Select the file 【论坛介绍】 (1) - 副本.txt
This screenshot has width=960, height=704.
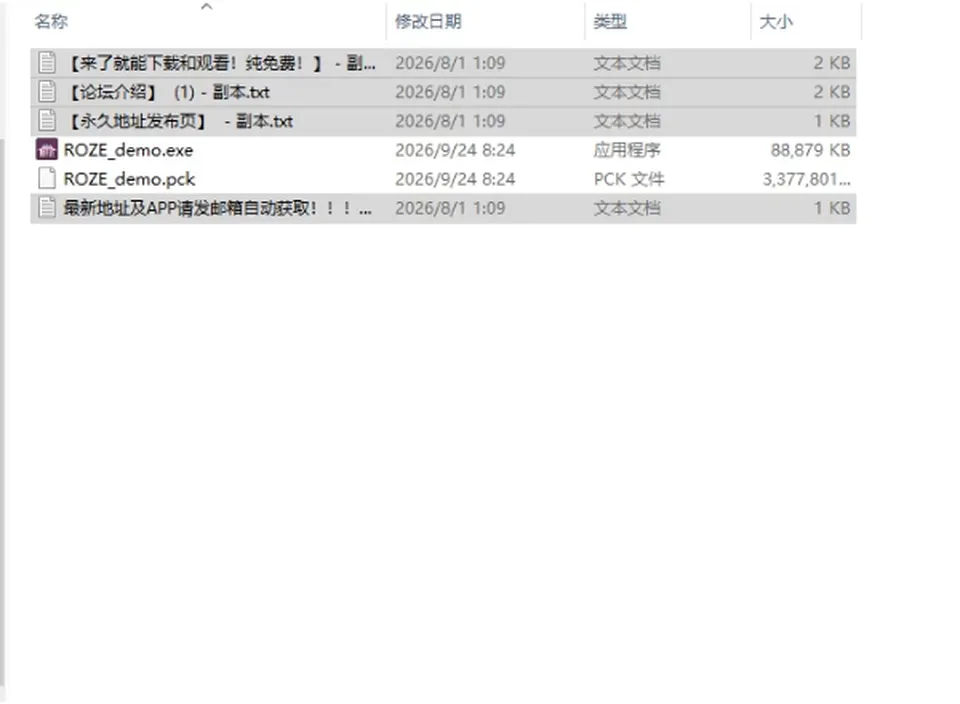click(167, 92)
